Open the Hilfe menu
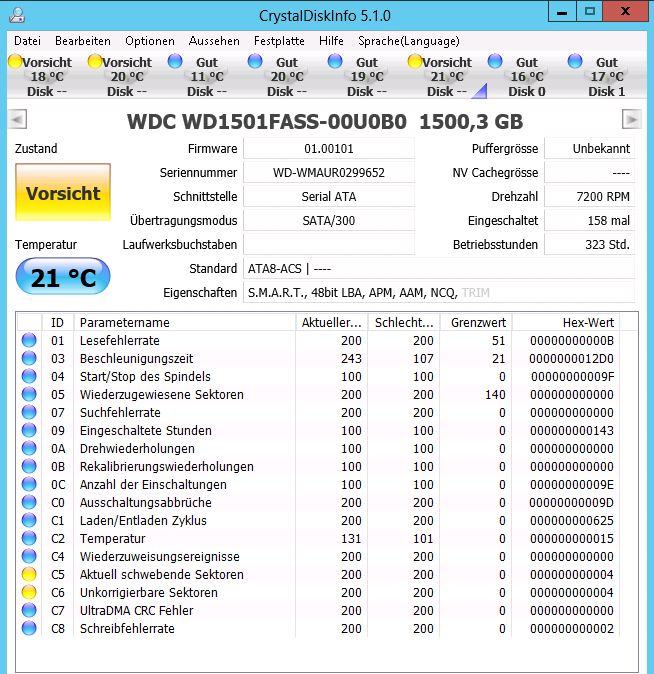Viewport: 654px width, 674px height. [331, 41]
